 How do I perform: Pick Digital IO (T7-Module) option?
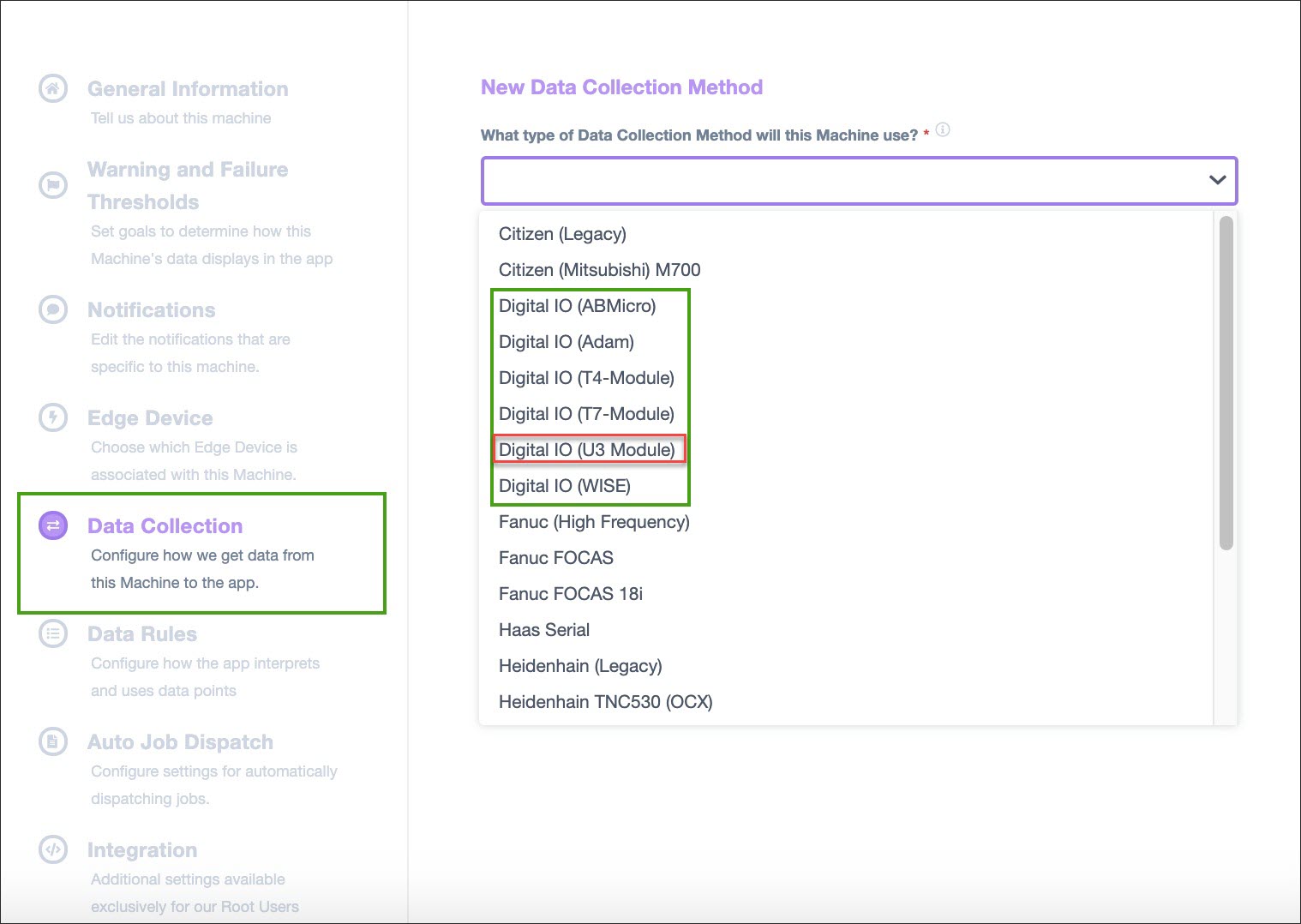coord(586,414)
